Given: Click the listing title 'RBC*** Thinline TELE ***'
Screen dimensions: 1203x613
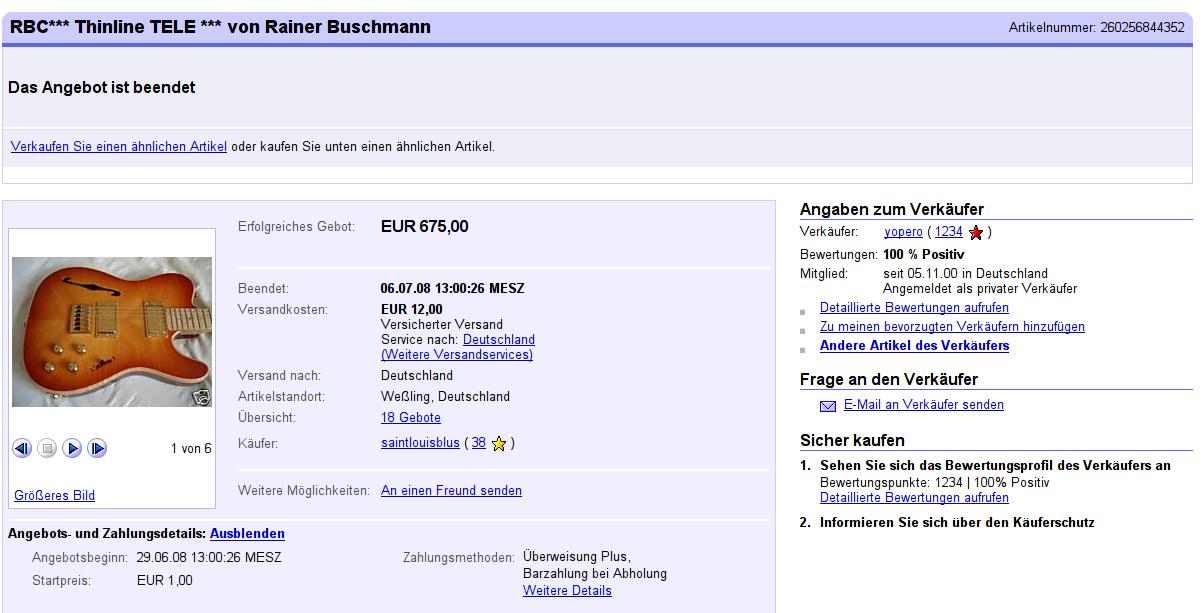Looking at the screenshot, I should [115, 27].
